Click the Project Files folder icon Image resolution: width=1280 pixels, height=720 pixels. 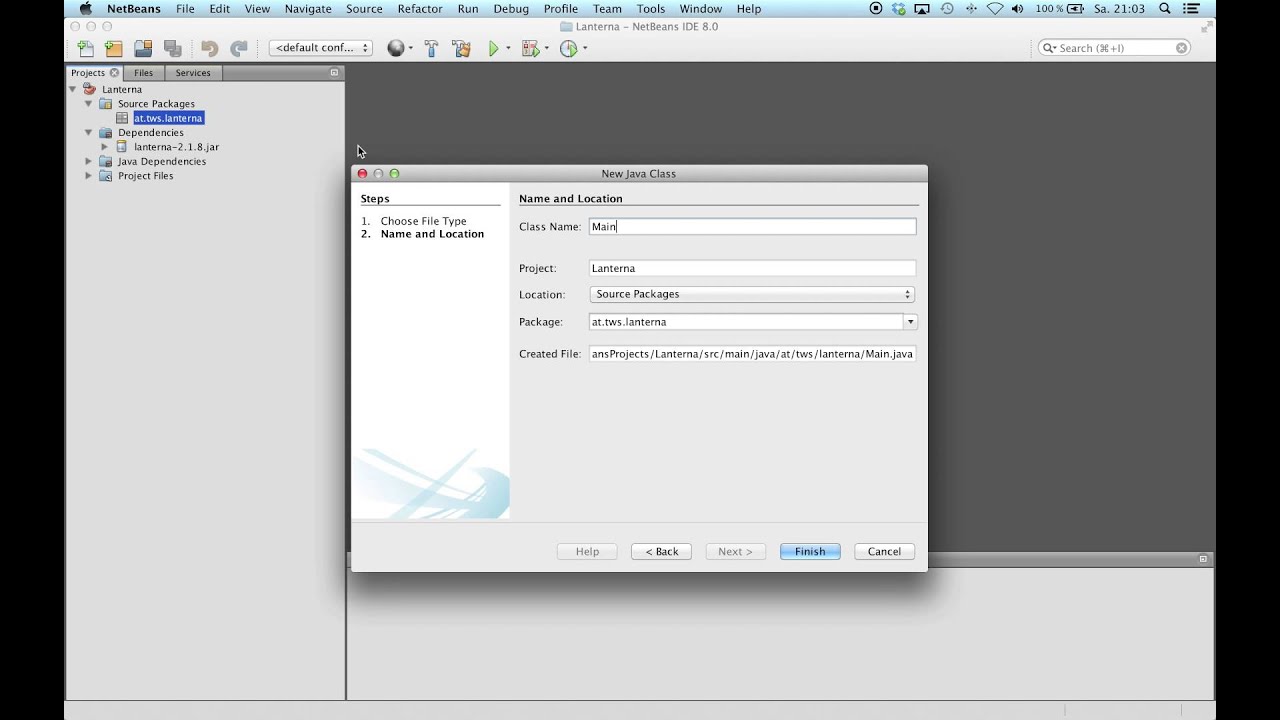pyautogui.click(x=106, y=176)
